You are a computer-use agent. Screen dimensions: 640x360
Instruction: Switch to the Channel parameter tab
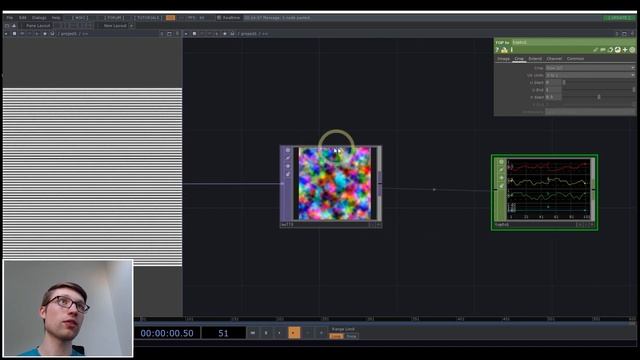554,59
